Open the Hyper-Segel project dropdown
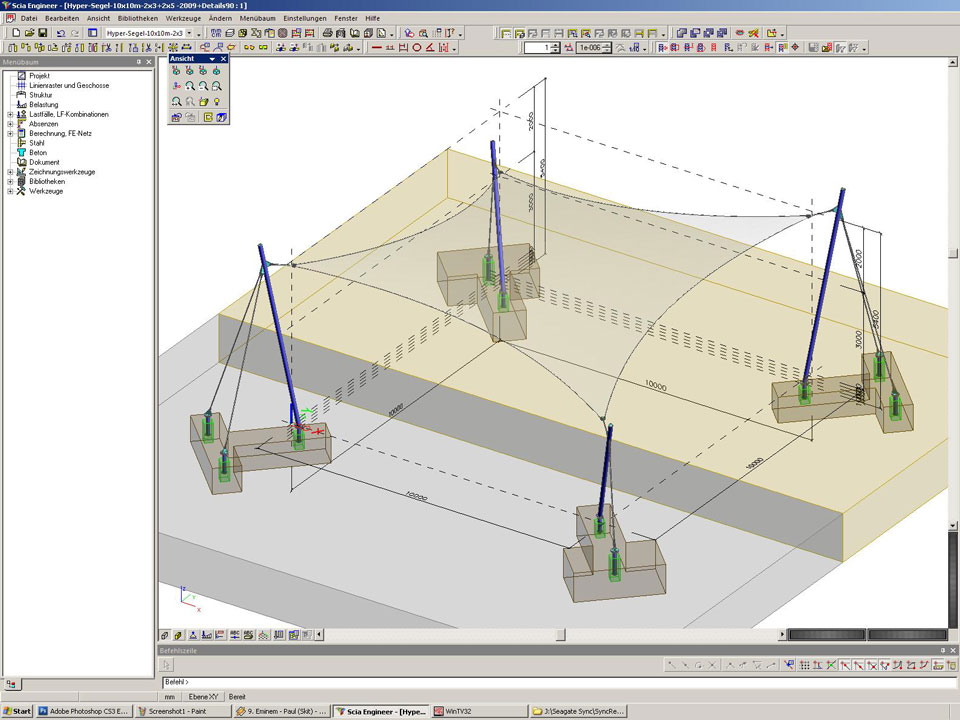Image resolution: width=960 pixels, height=720 pixels. [189, 33]
